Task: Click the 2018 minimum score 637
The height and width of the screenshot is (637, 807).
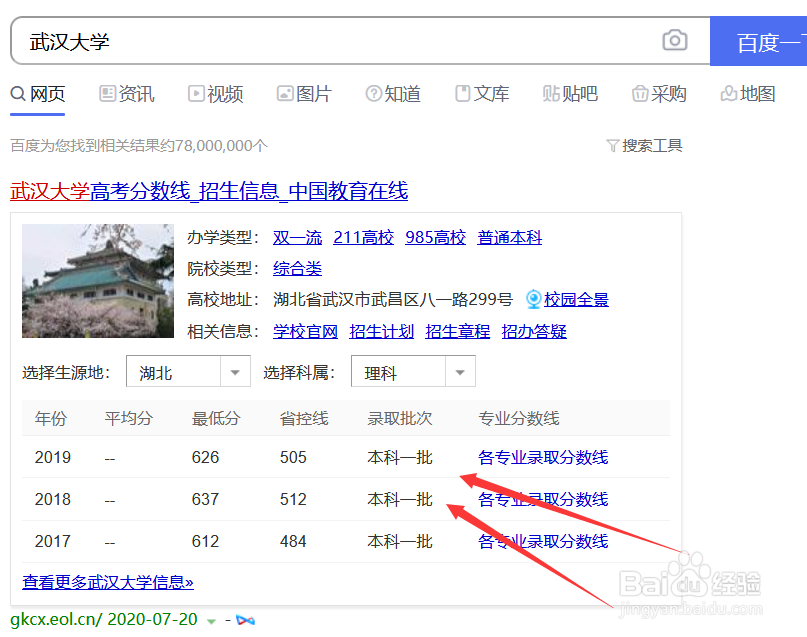Action: 205,500
